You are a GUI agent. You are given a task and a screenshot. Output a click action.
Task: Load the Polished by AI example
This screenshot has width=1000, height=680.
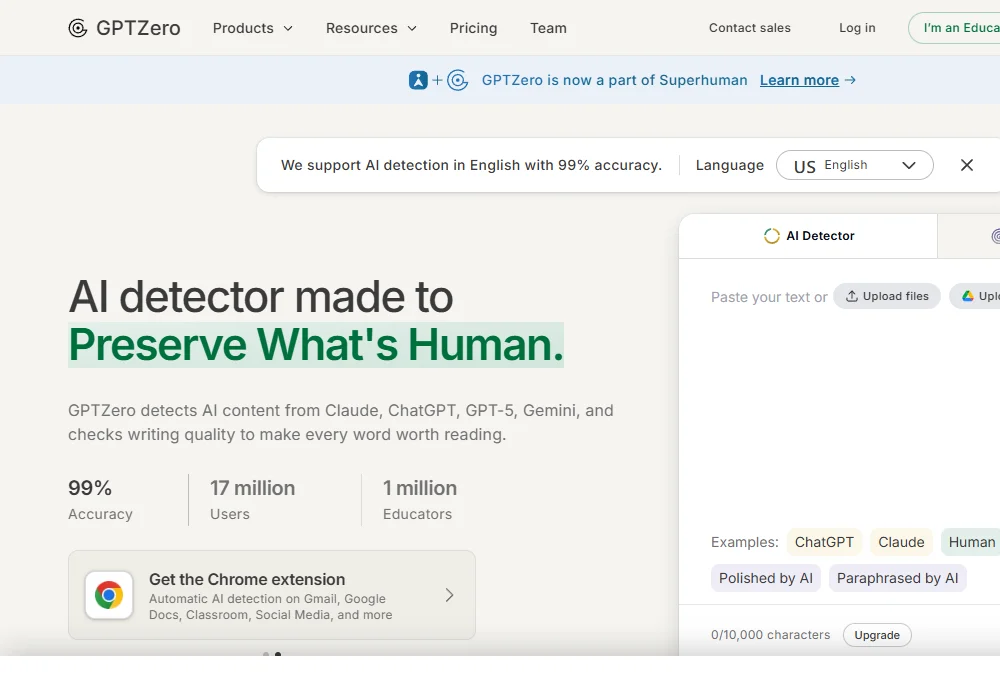pyautogui.click(x=766, y=579)
